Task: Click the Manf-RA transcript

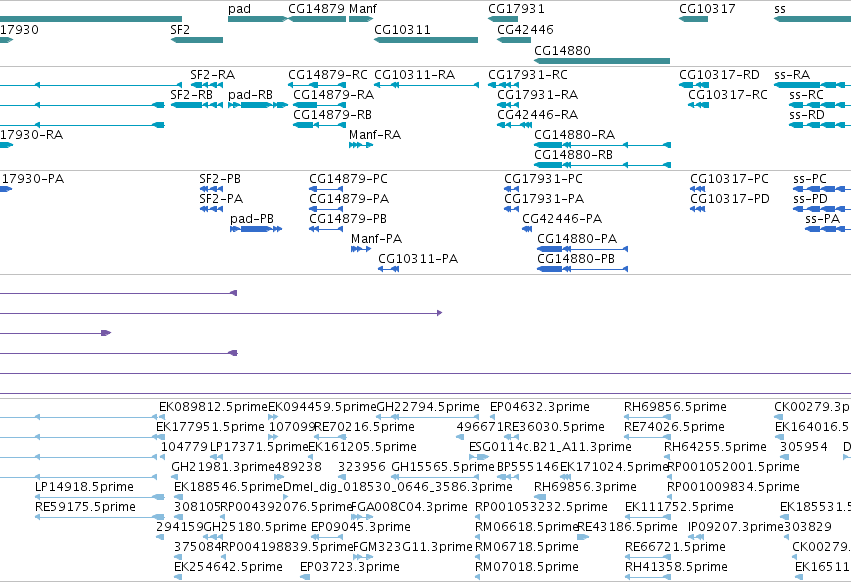Action: pyautogui.click(x=361, y=145)
